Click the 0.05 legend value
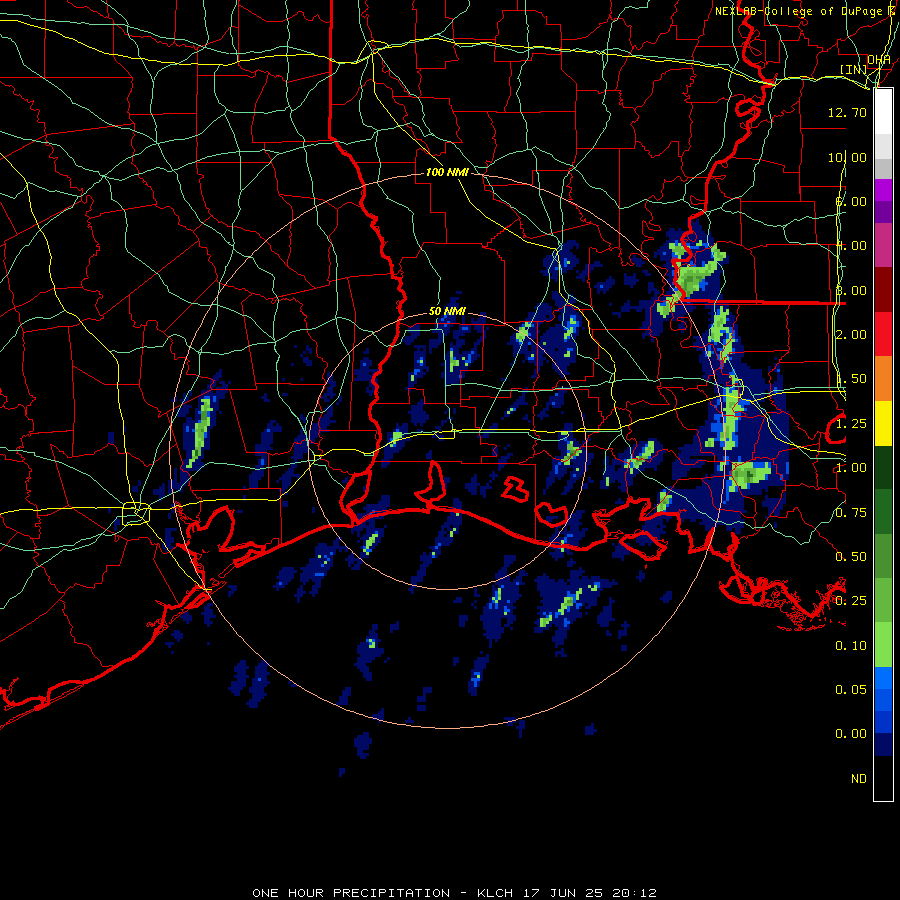The height and width of the screenshot is (900, 900). click(x=851, y=689)
